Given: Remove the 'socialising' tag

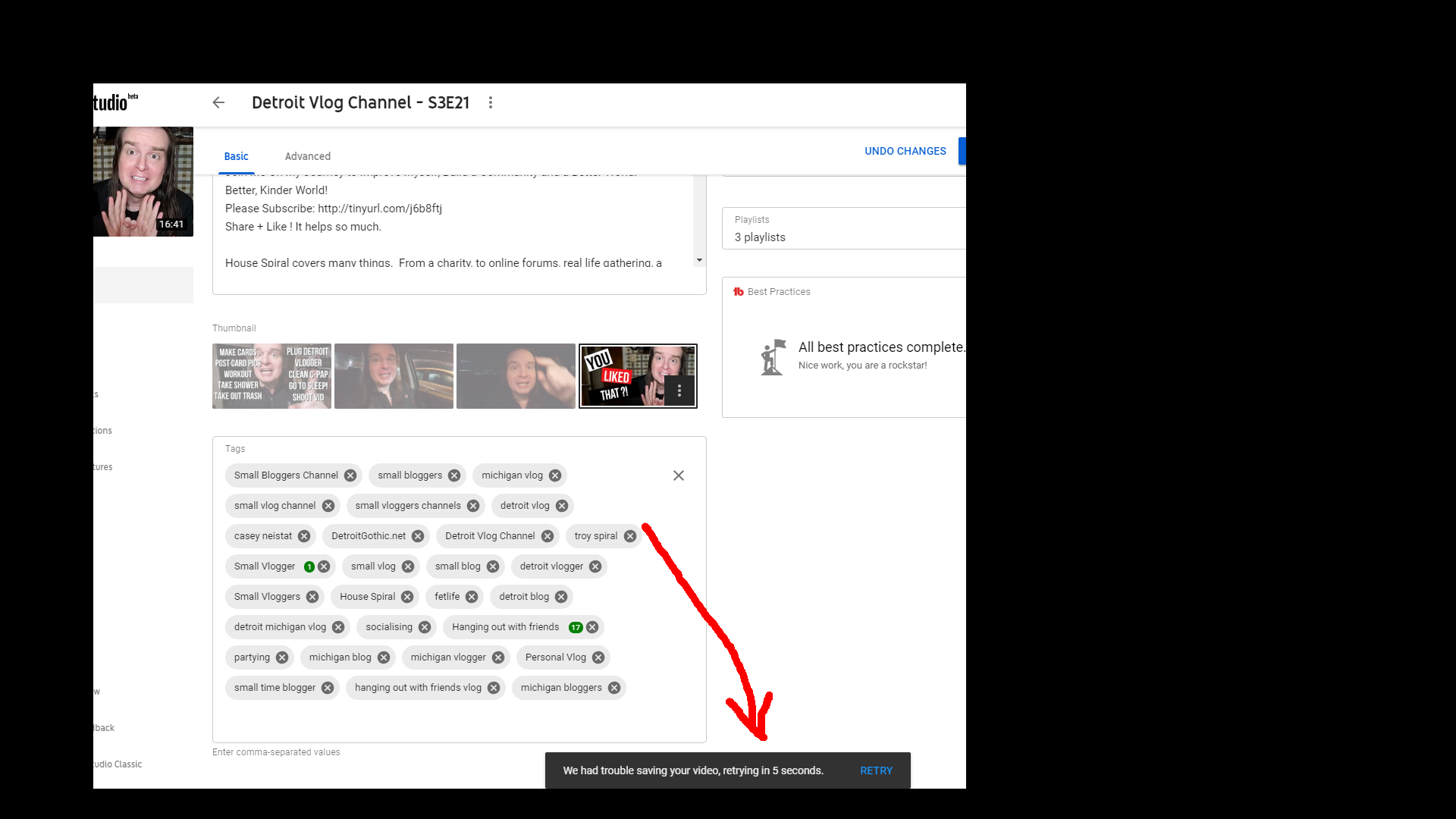Looking at the screenshot, I should point(425,627).
